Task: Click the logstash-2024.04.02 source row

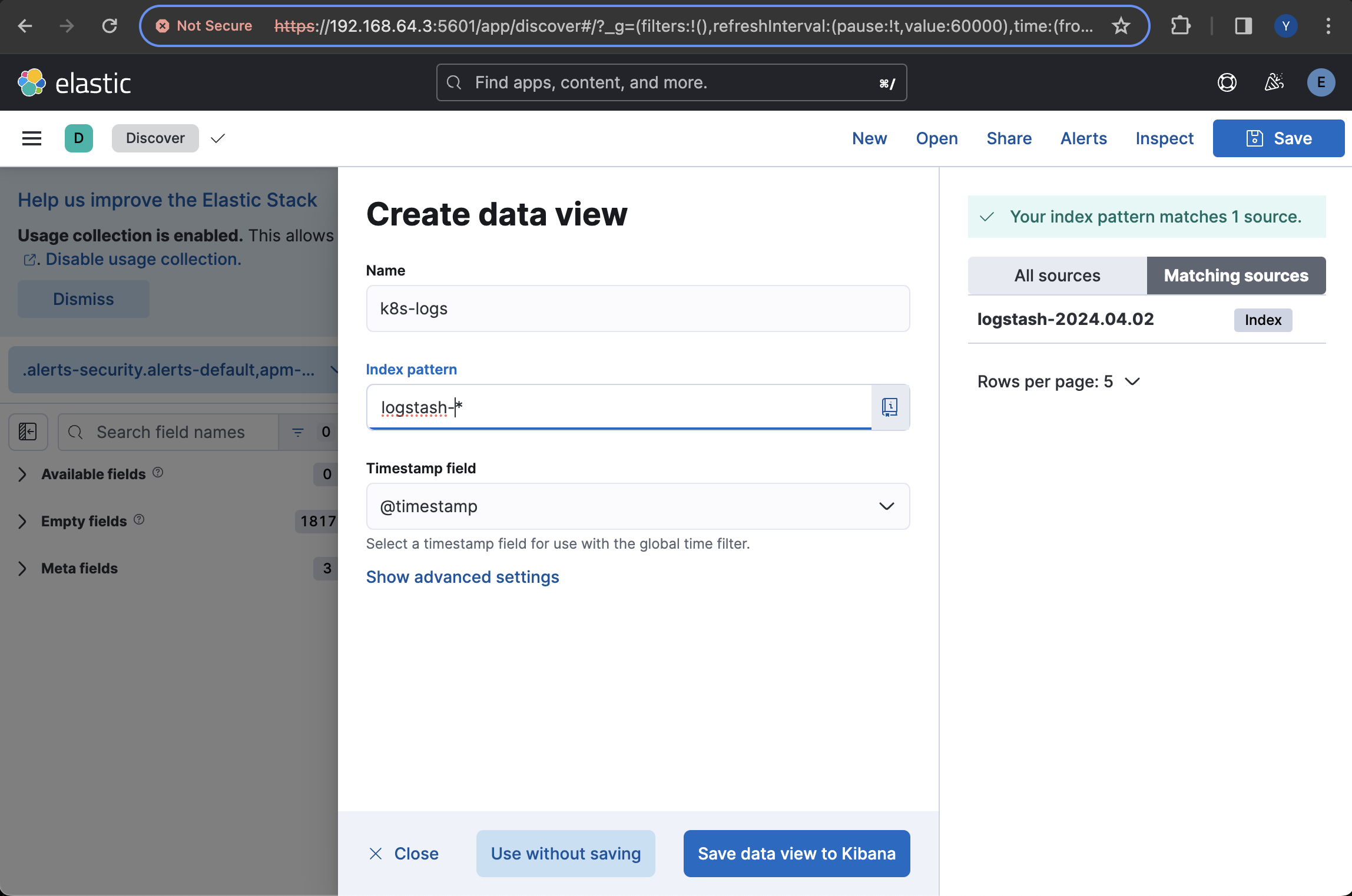Action: coord(1146,320)
